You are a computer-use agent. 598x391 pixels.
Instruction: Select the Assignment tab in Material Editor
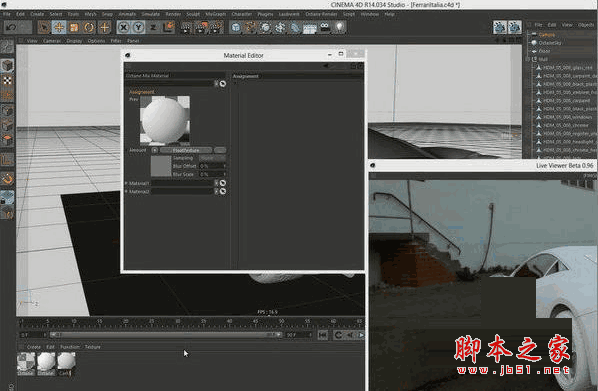(141, 92)
